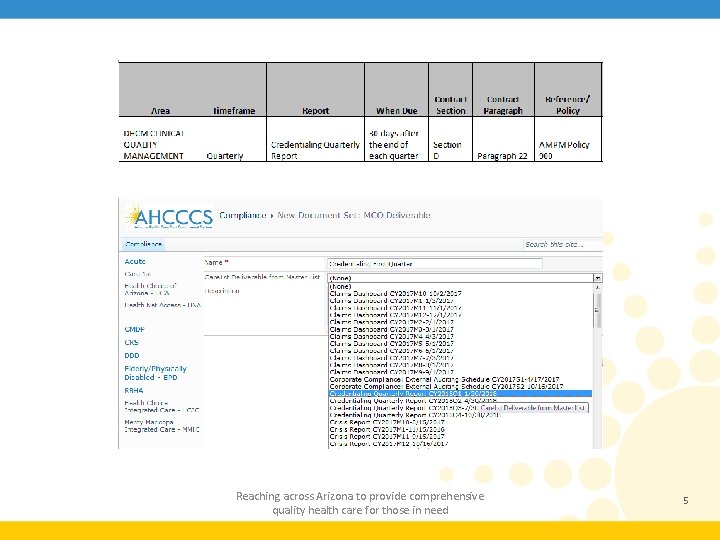Open Health Choice Integrated Care link
The height and width of the screenshot is (540, 720).
pos(162,406)
